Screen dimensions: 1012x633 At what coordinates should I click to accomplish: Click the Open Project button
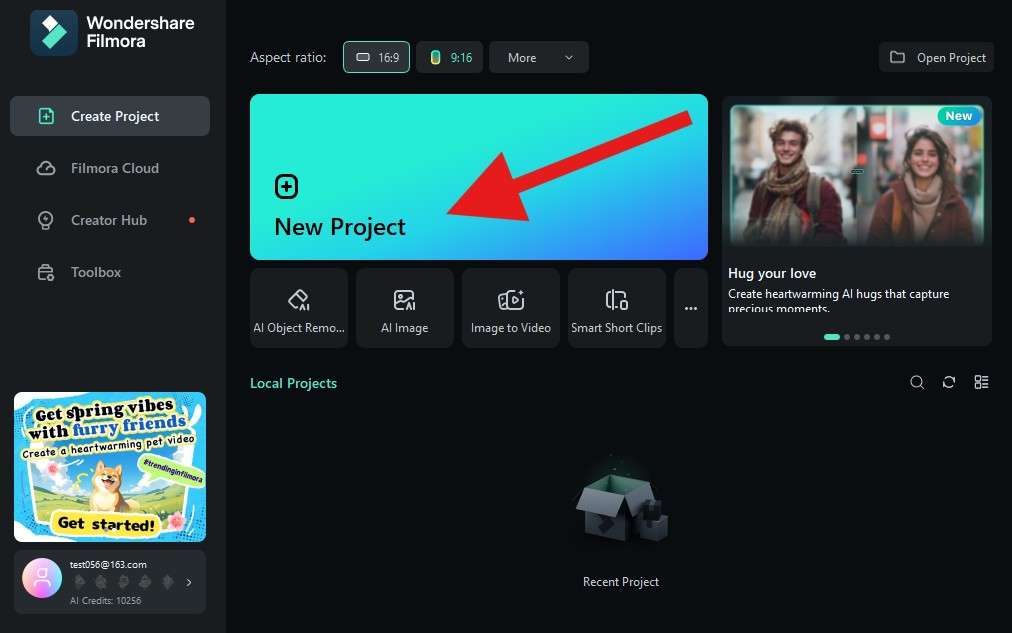click(936, 57)
